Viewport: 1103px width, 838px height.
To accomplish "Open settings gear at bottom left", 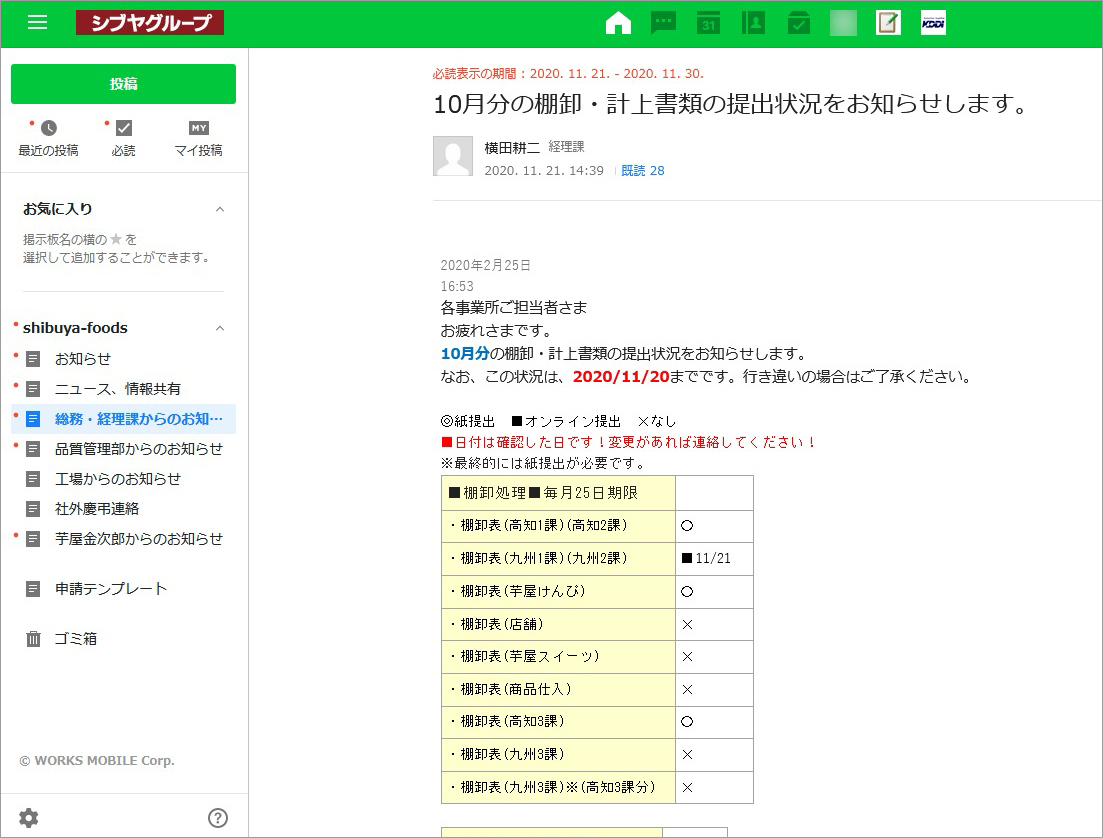I will pyautogui.click(x=29, y=818).
